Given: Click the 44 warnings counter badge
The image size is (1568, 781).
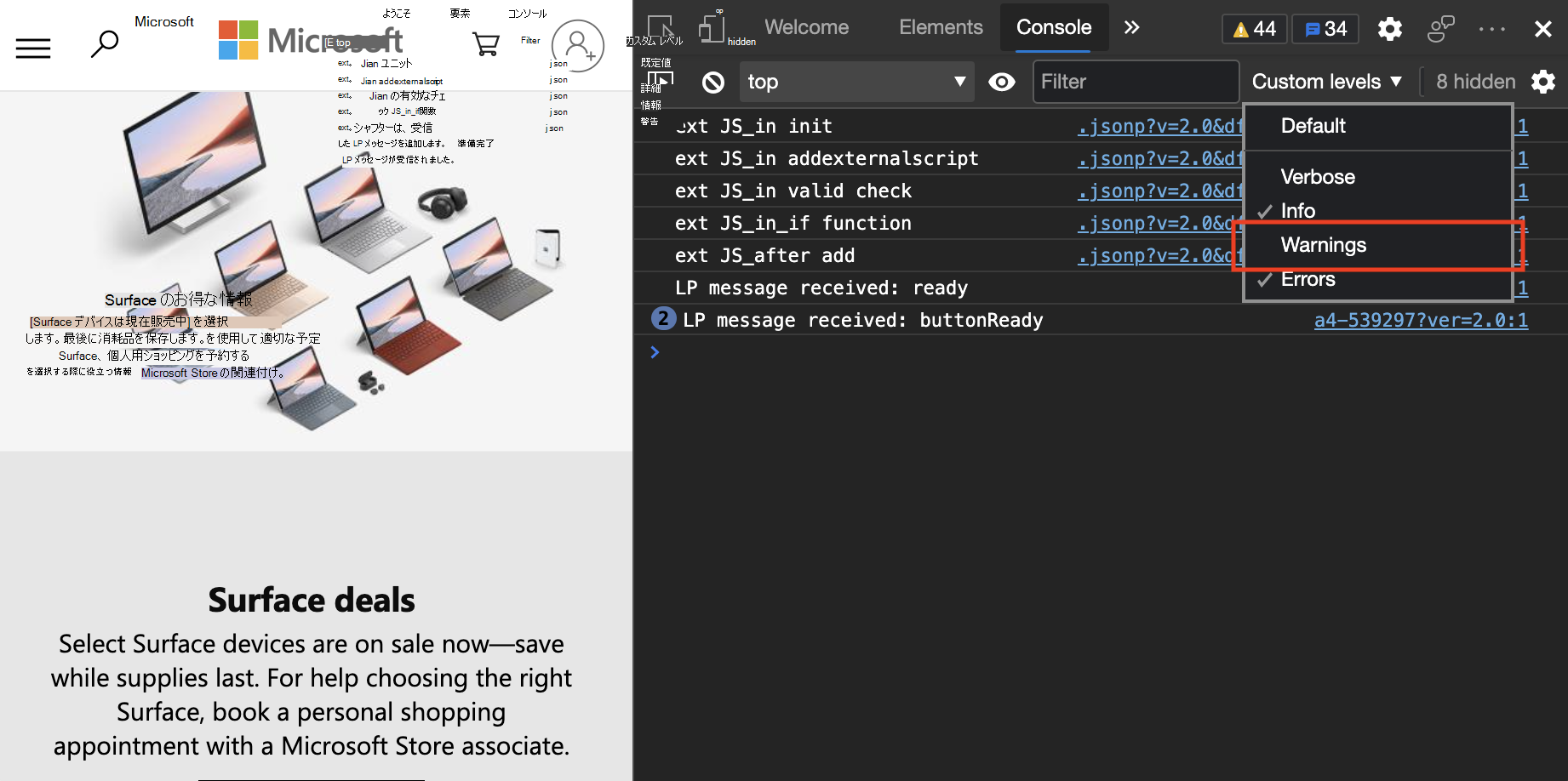Looking at the screenshot, I should [x=1255, y=29].
